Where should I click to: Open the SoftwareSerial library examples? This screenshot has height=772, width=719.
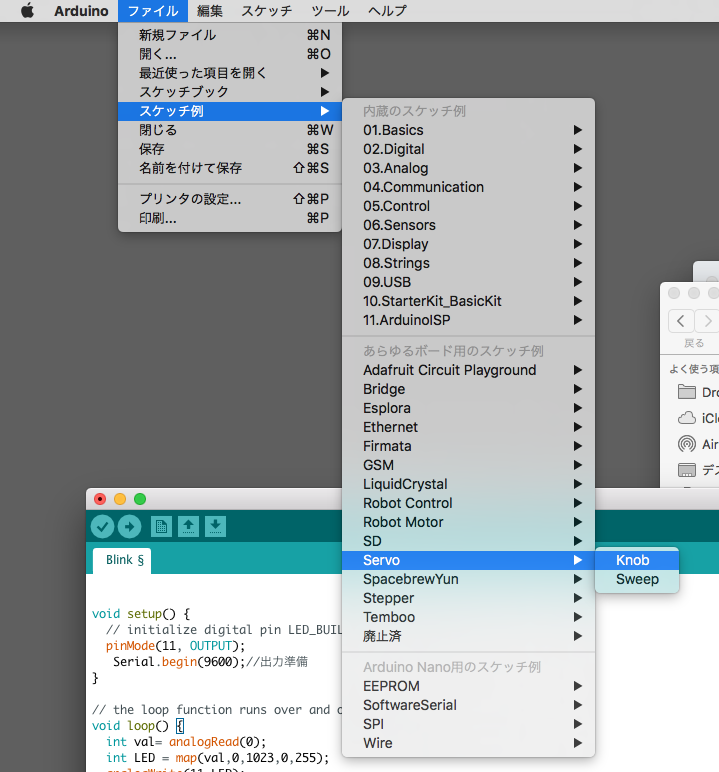[468, 705]
